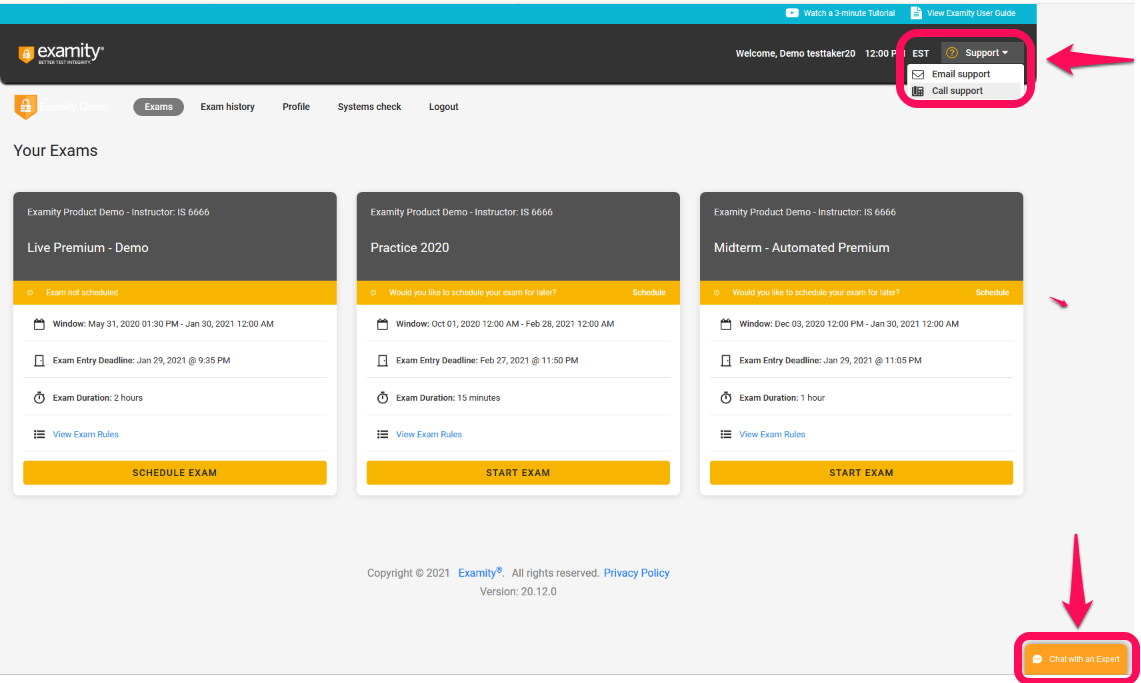Viewport: 1141px width, 683px height.
Task: Click the Practice 2020 card title
Action: 410,248
